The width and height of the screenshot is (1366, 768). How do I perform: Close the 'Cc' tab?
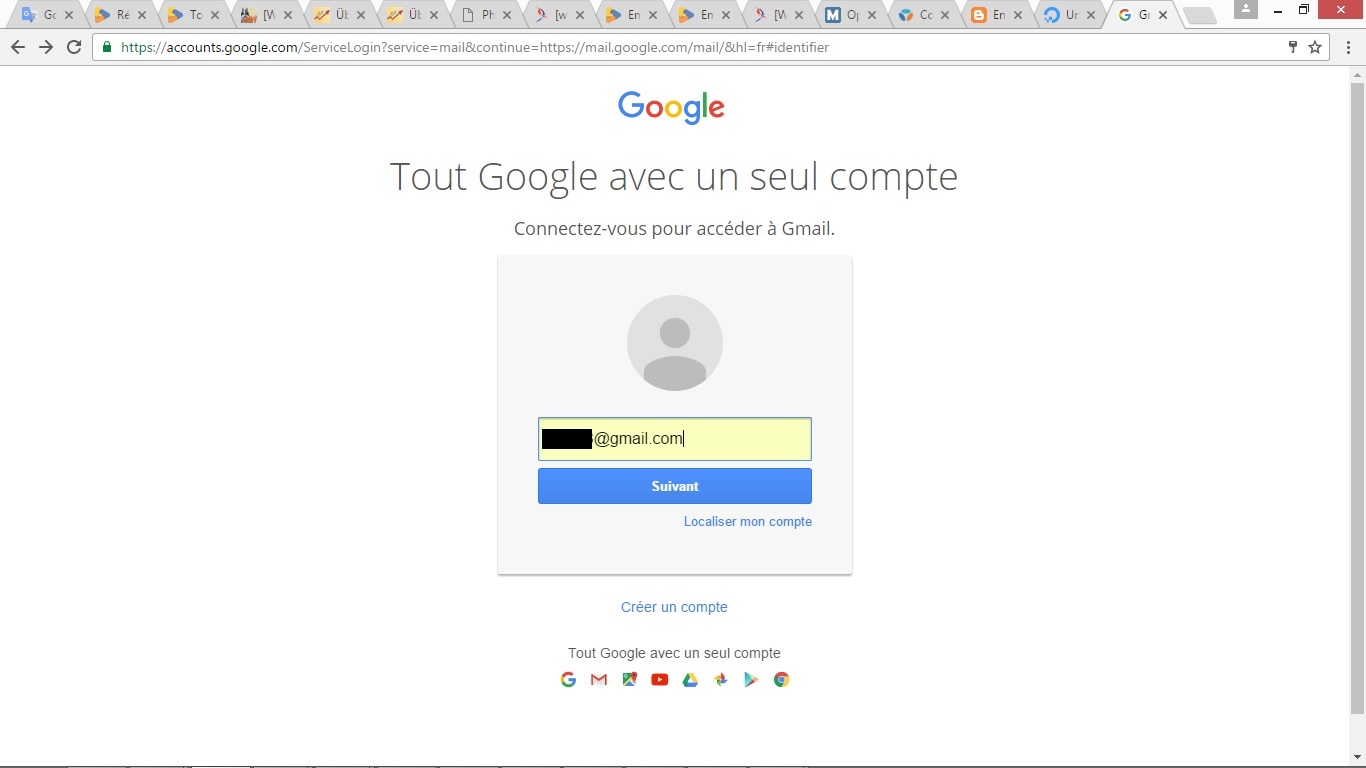945,15
